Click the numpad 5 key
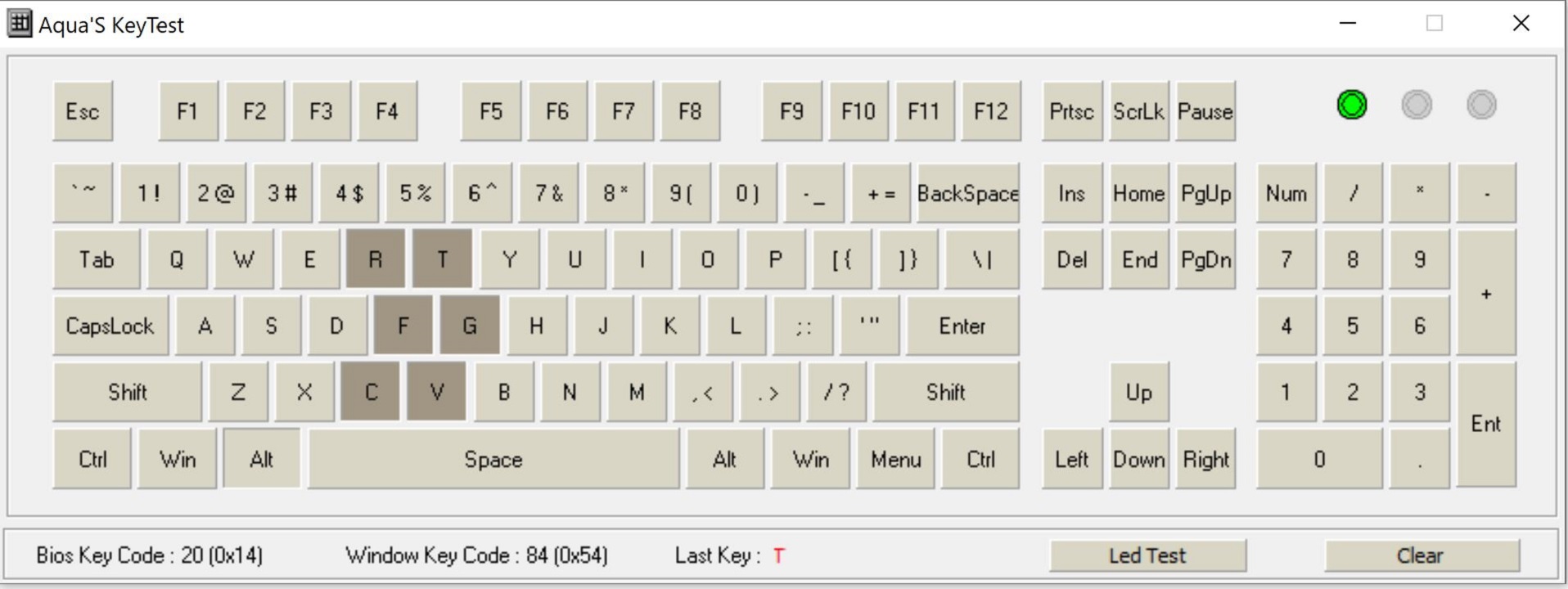The height and width of the screenshot is (589, 1568). (x=1353, y=326)
